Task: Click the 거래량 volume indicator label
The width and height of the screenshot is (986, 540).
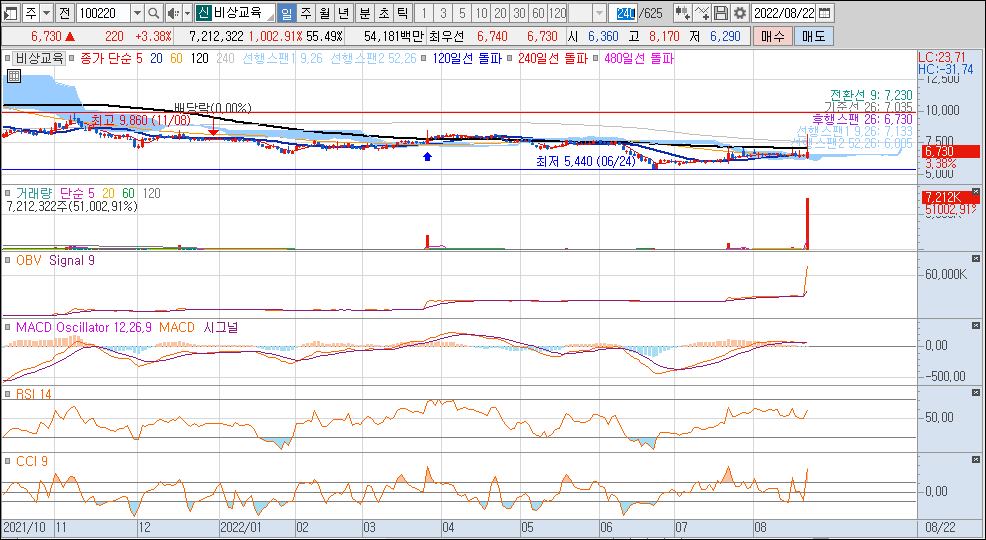Action: pyautogui.click(x=35, y=194)
